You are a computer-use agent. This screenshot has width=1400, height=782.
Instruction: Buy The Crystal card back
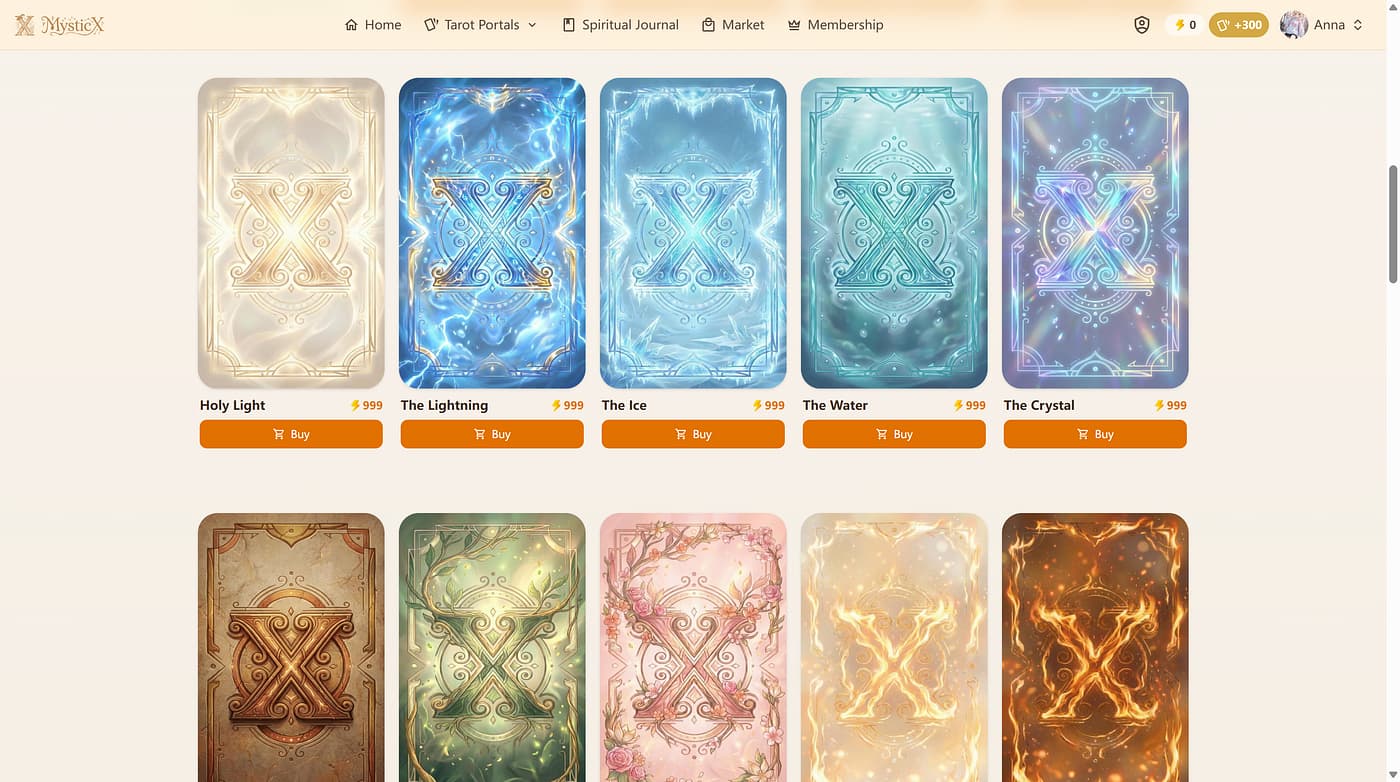click(1095, 434)
